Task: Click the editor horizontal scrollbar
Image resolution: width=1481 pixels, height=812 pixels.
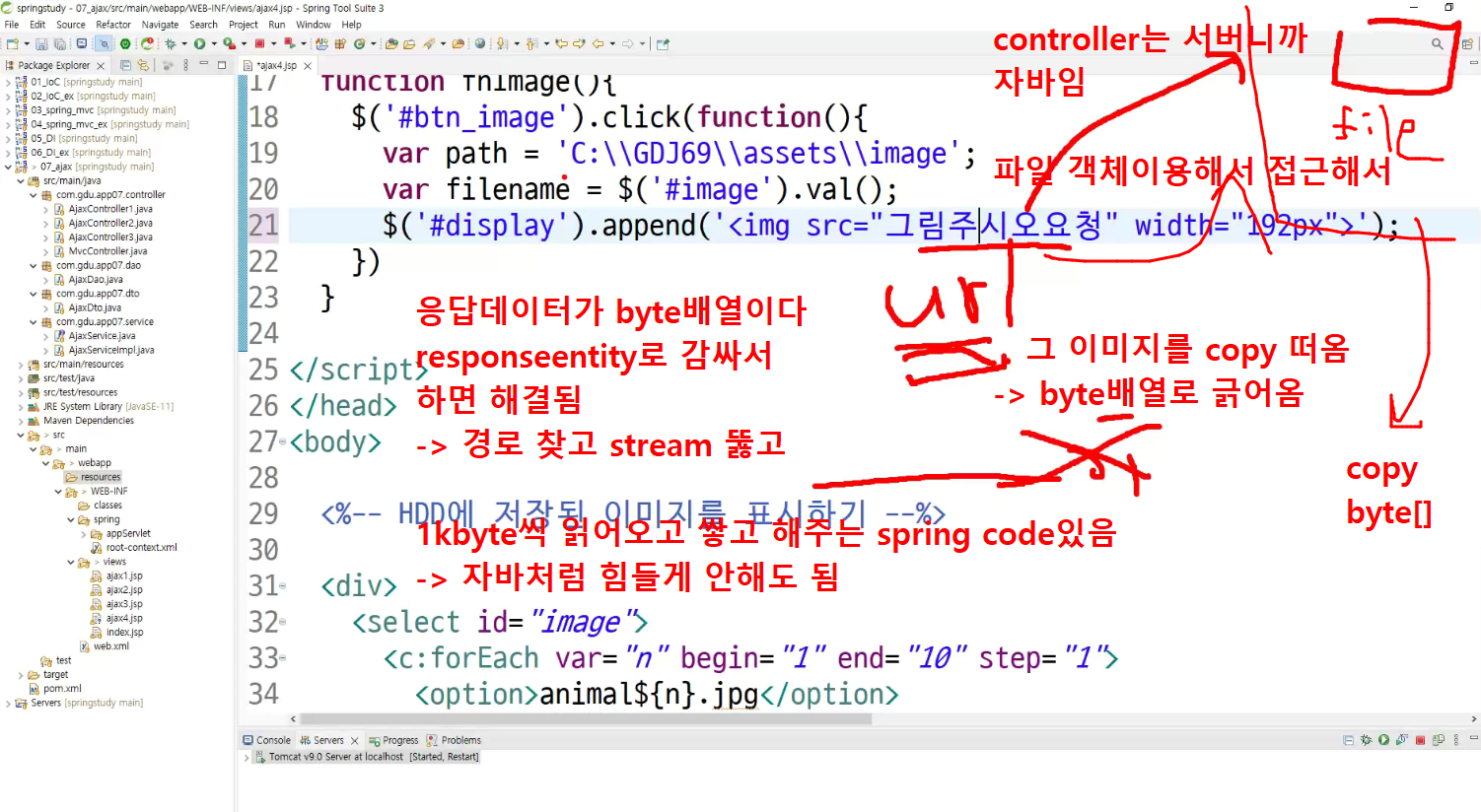Action: 585,719
